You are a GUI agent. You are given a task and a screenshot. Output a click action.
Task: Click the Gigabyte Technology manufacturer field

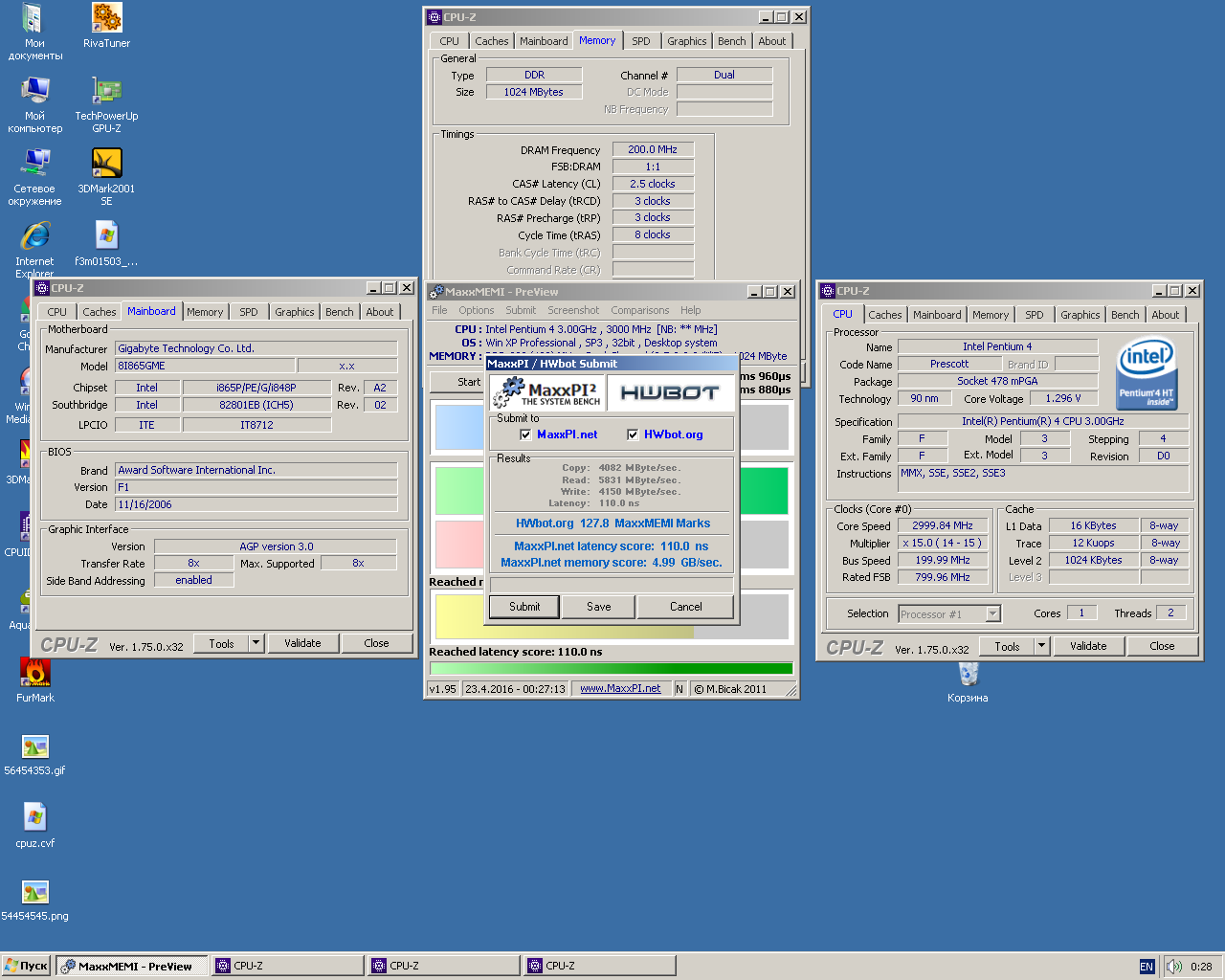[256, 348]
